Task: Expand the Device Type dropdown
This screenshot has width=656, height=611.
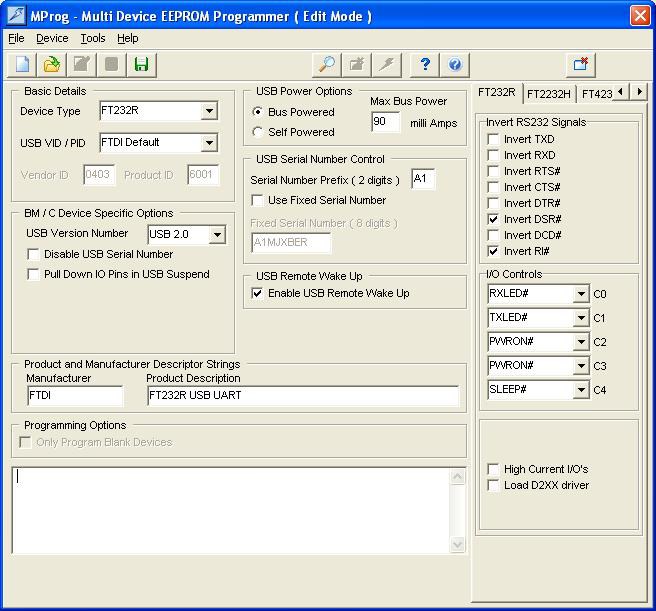Action: click(209, 111)
